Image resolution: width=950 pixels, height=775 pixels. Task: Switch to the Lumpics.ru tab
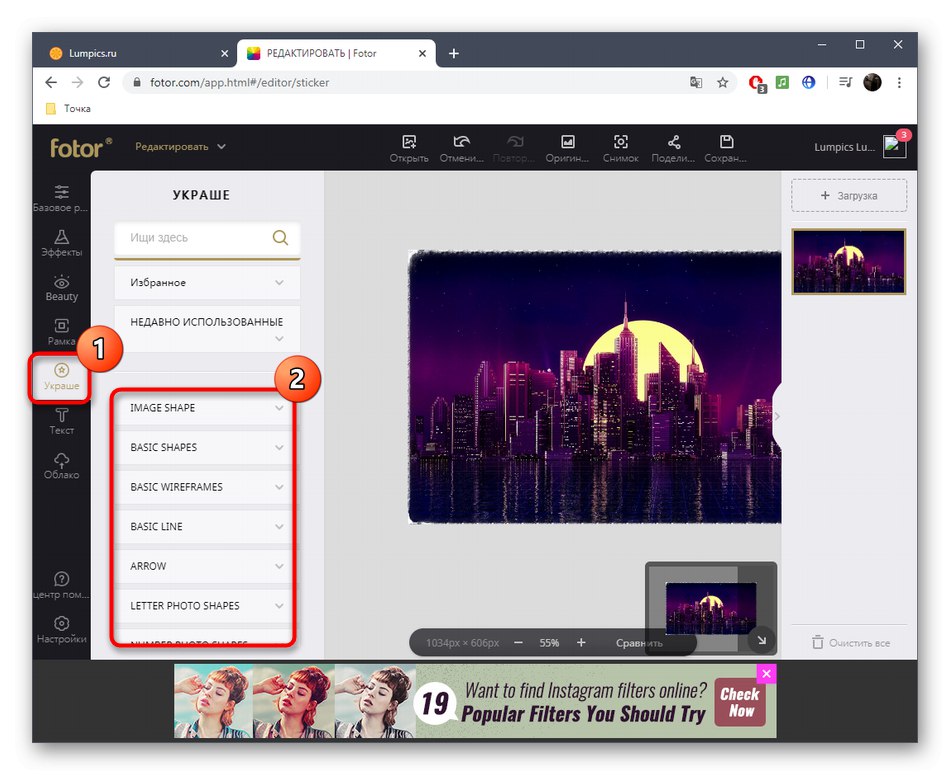click(136, 53)
